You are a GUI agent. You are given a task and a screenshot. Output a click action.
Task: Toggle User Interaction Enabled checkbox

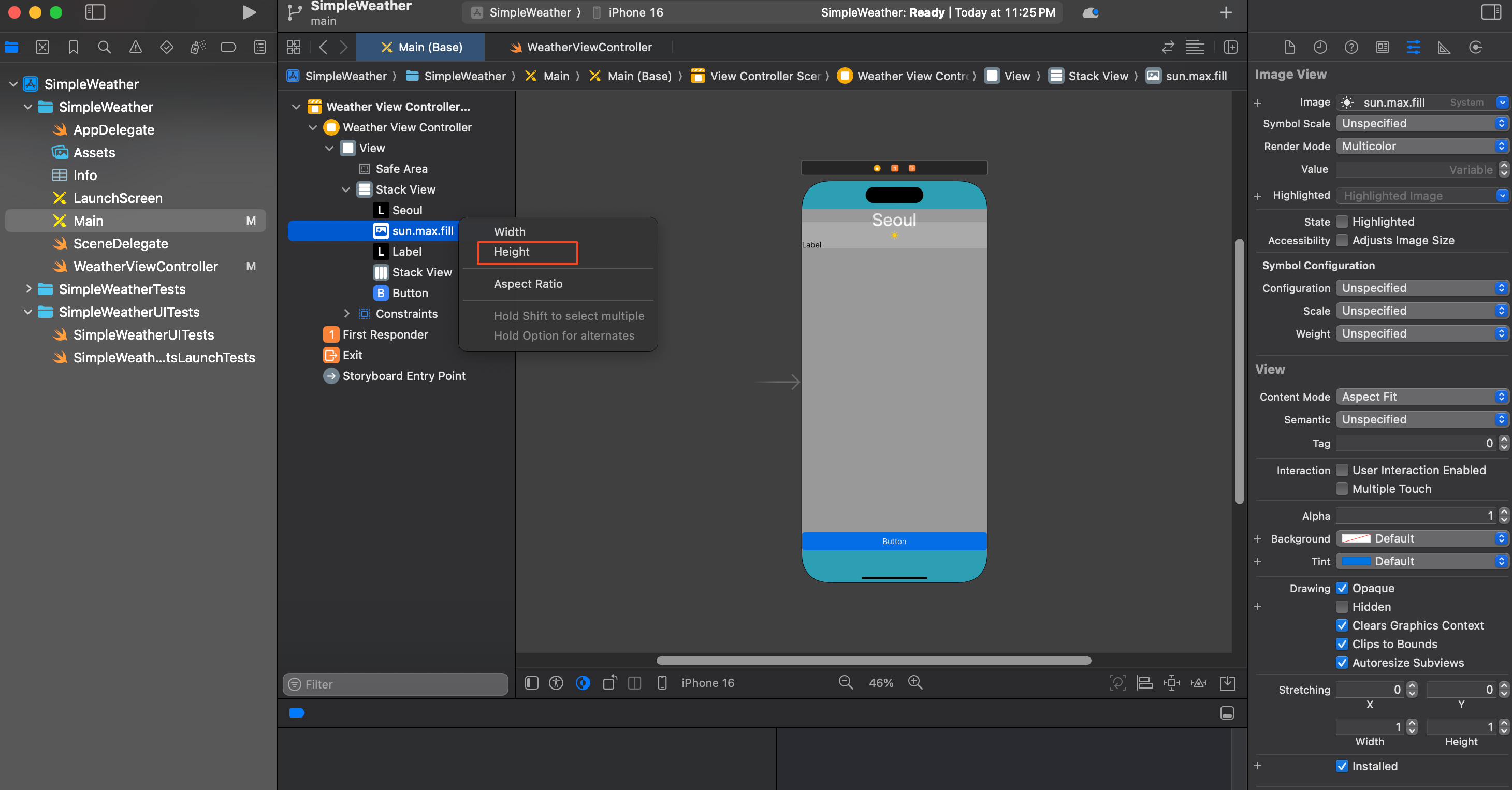point(1342,470)
